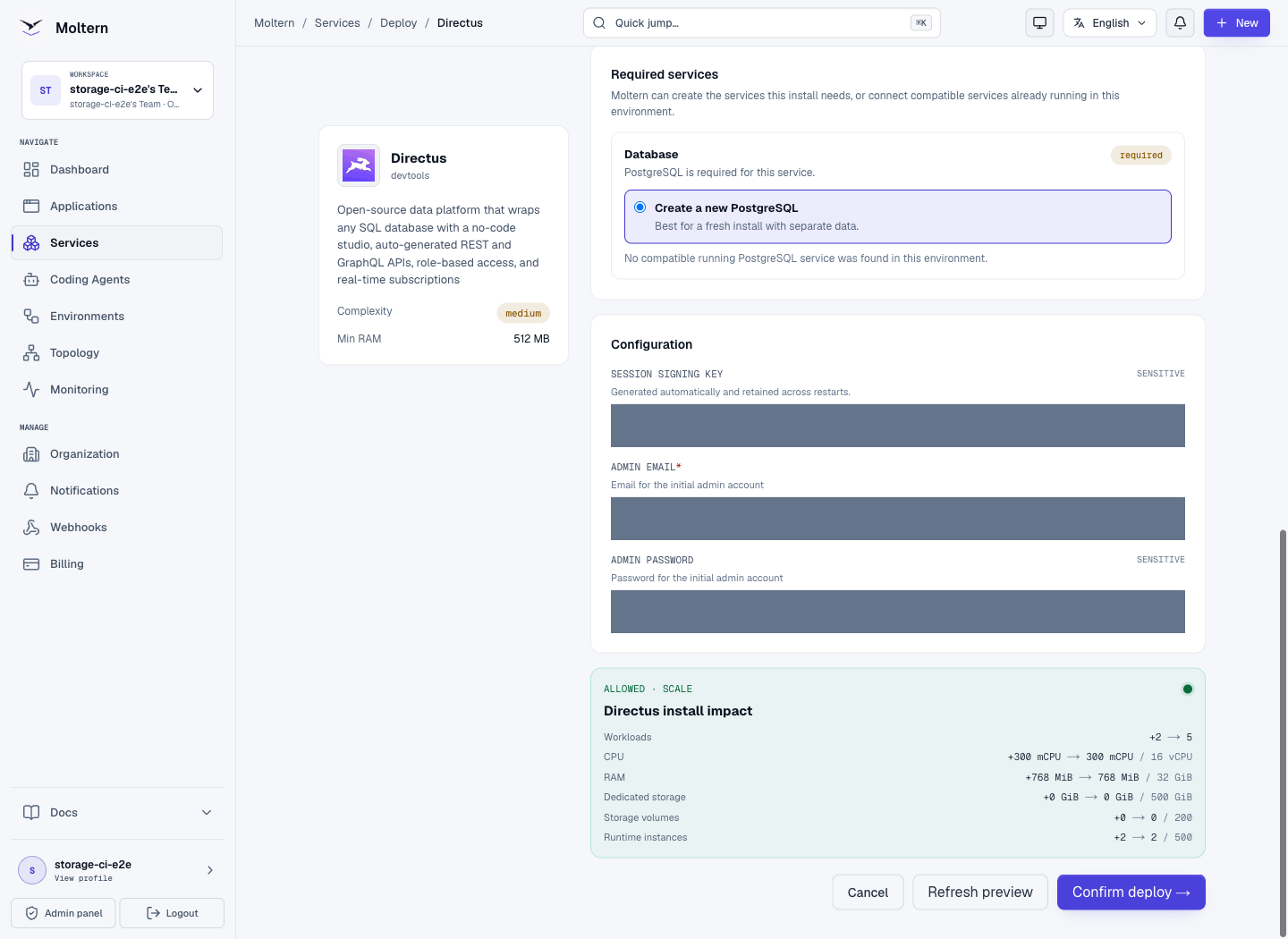Click the '512 MB' Min RAM value
The height and width of the screenshot is (939, 1288).
(532, 339)
